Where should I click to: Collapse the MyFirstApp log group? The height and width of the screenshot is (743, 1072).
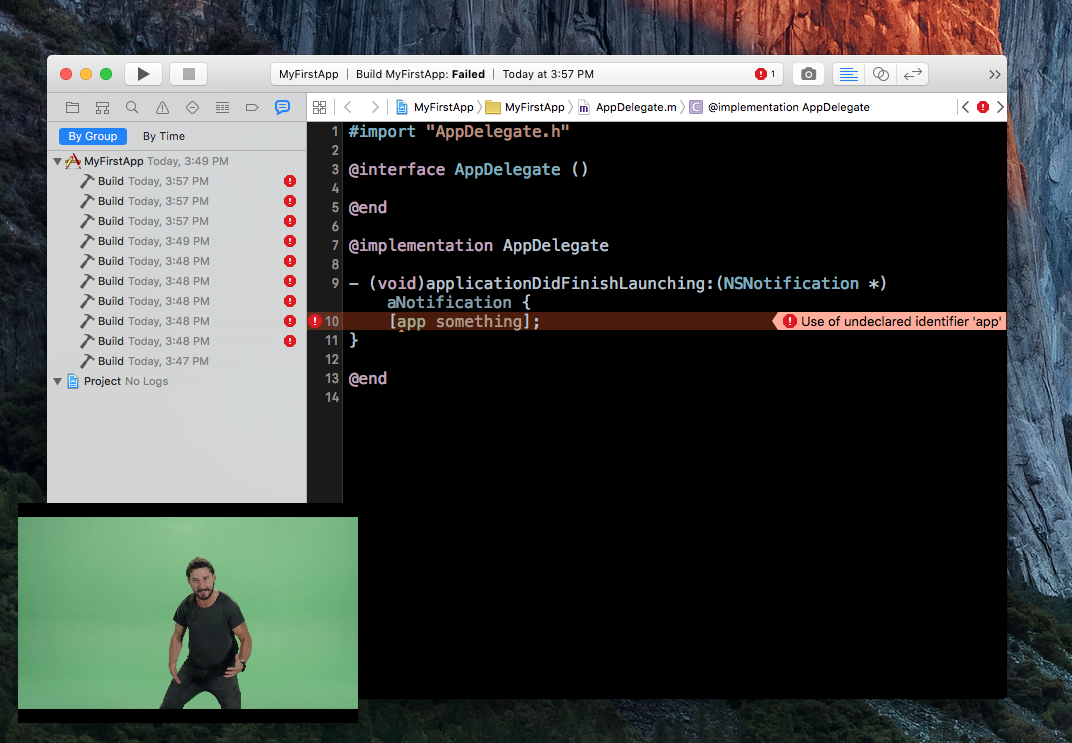coord(57,161)
